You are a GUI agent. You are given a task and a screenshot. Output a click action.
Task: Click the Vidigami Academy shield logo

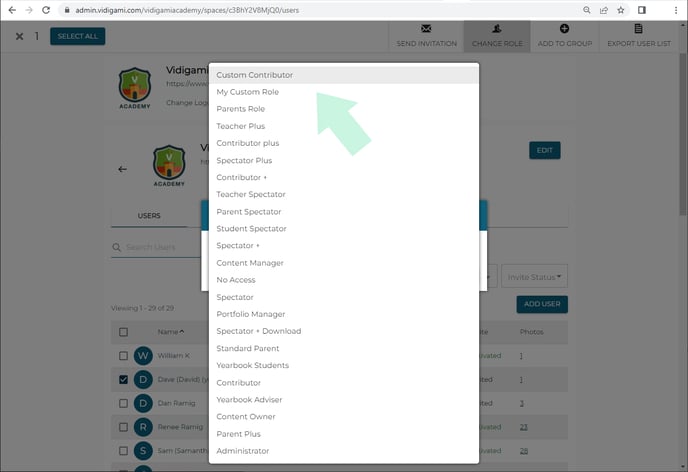point(134,88)
